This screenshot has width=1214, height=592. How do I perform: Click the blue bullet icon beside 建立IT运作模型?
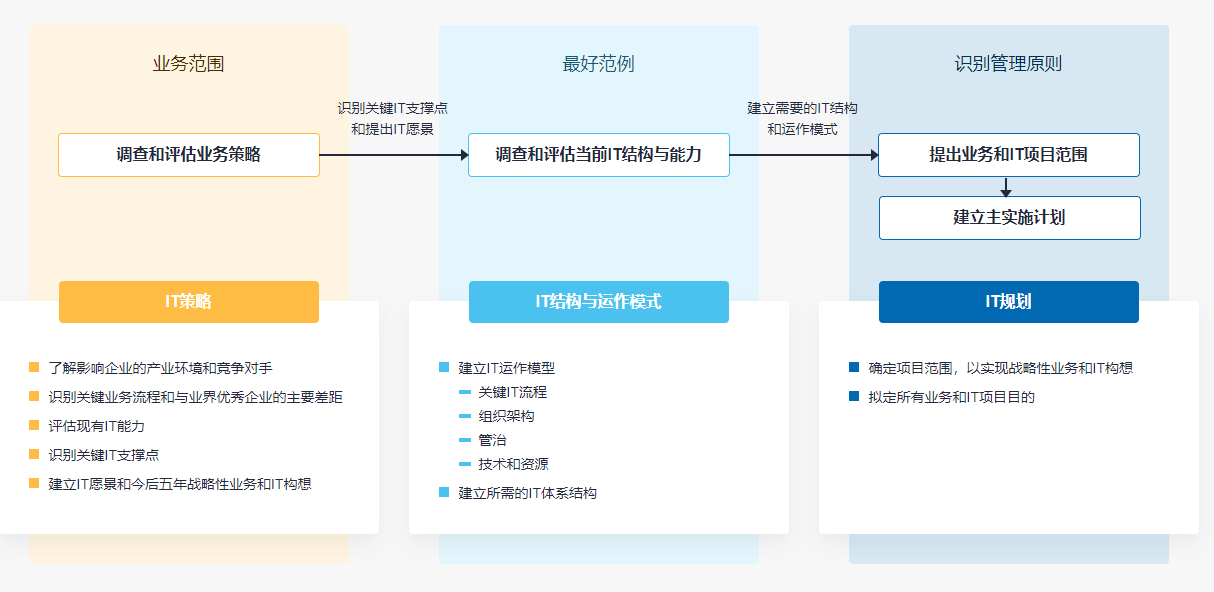443,366
